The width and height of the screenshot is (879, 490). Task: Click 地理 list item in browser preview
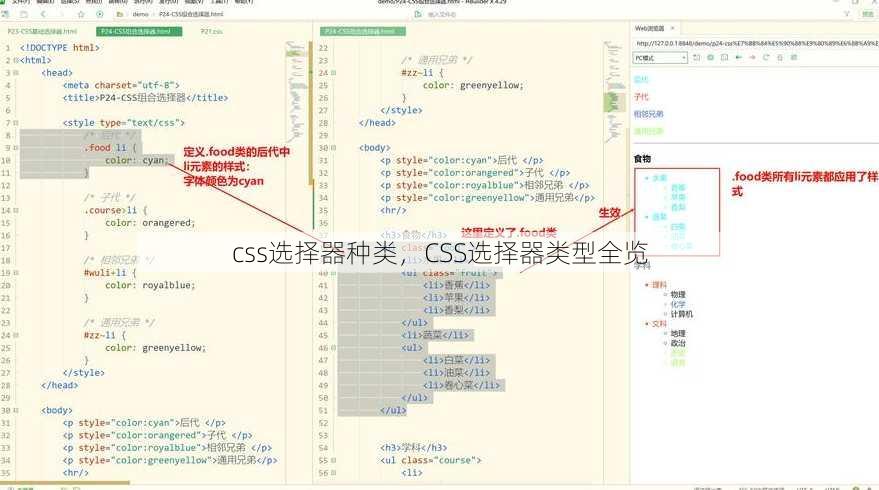click(678, 333)
